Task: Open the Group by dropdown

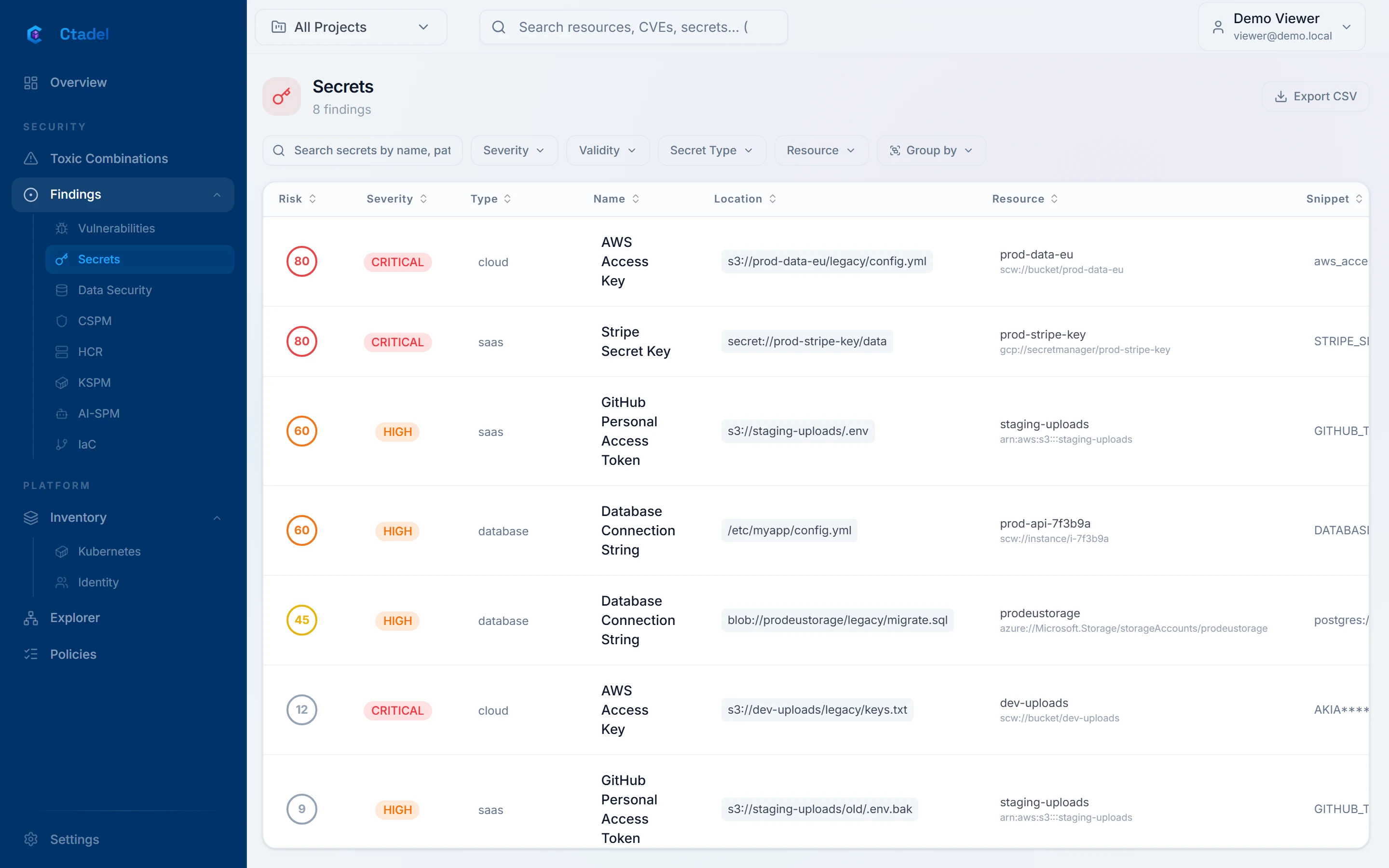Action: point(931,150)
